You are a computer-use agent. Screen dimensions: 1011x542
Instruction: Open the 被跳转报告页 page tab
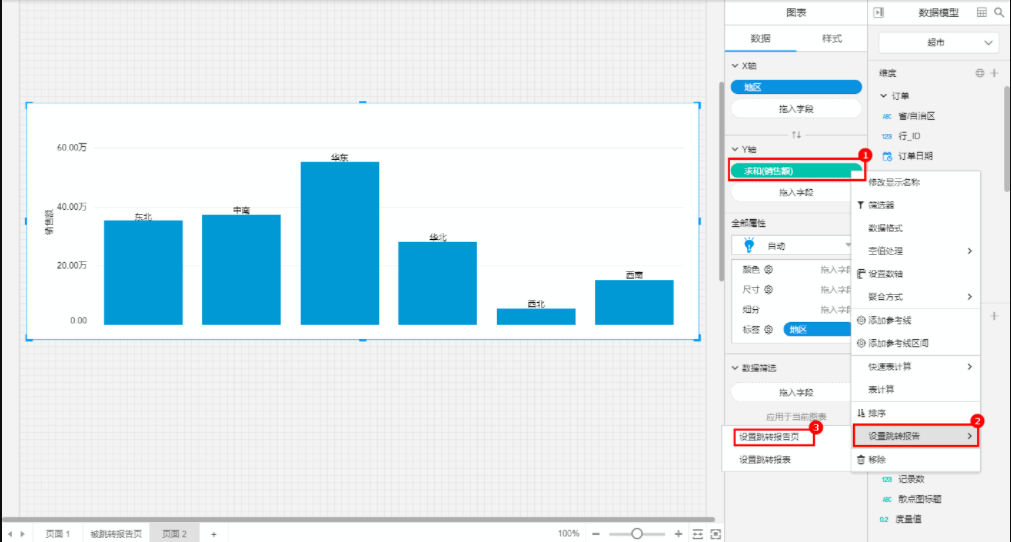pos(116,534)
